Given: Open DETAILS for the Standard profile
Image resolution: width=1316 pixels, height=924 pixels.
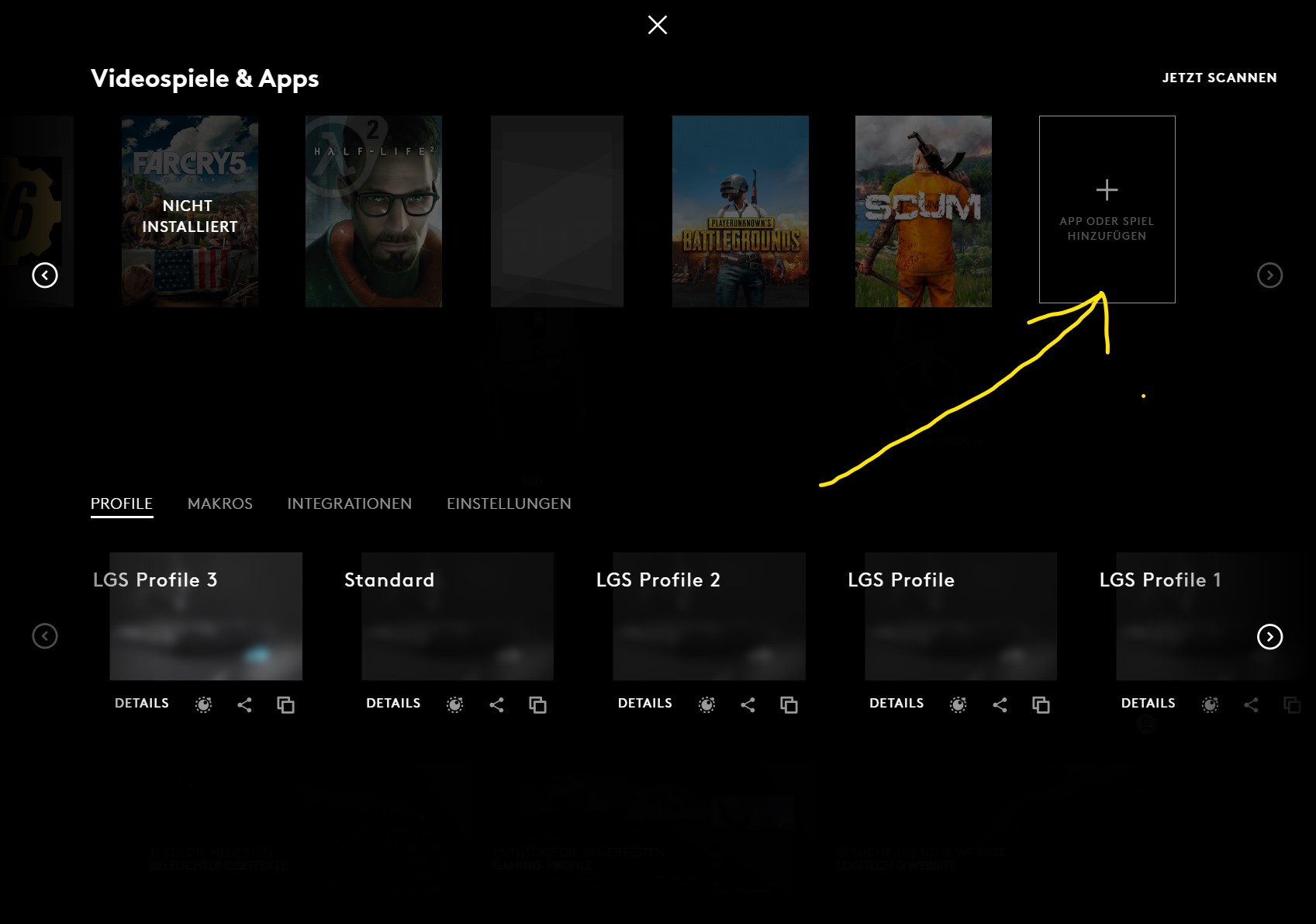Looking at the screenshot, I should pyautogui.click(x=393, y=703).
